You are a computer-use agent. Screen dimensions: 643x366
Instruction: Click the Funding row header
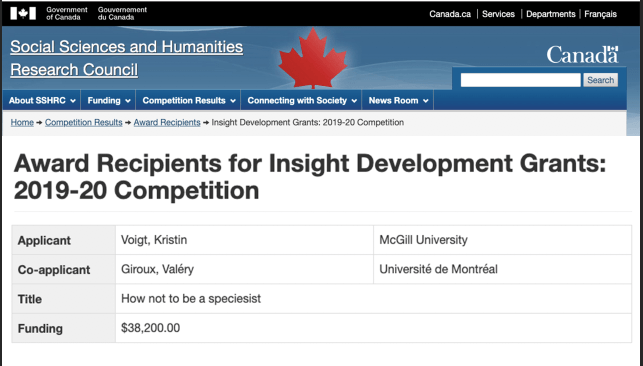coord(64,328)
